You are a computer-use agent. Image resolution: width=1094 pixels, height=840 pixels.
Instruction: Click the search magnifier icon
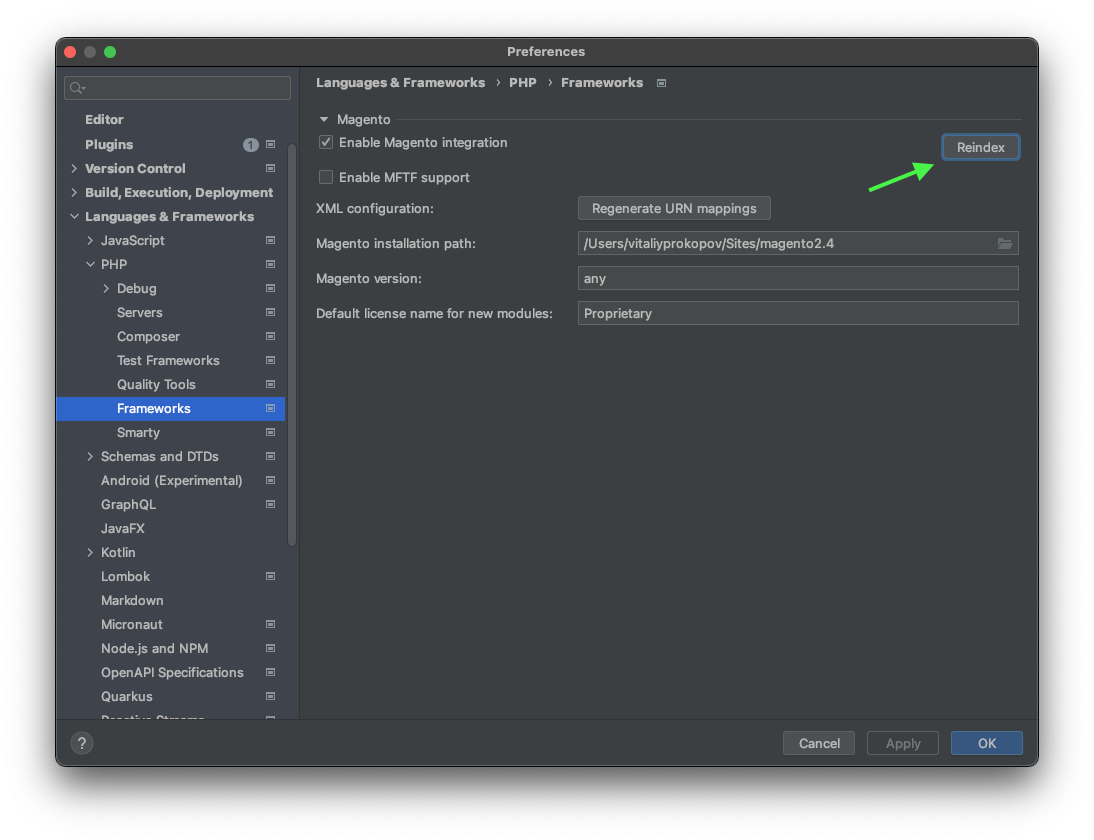[x=77, y=88]
